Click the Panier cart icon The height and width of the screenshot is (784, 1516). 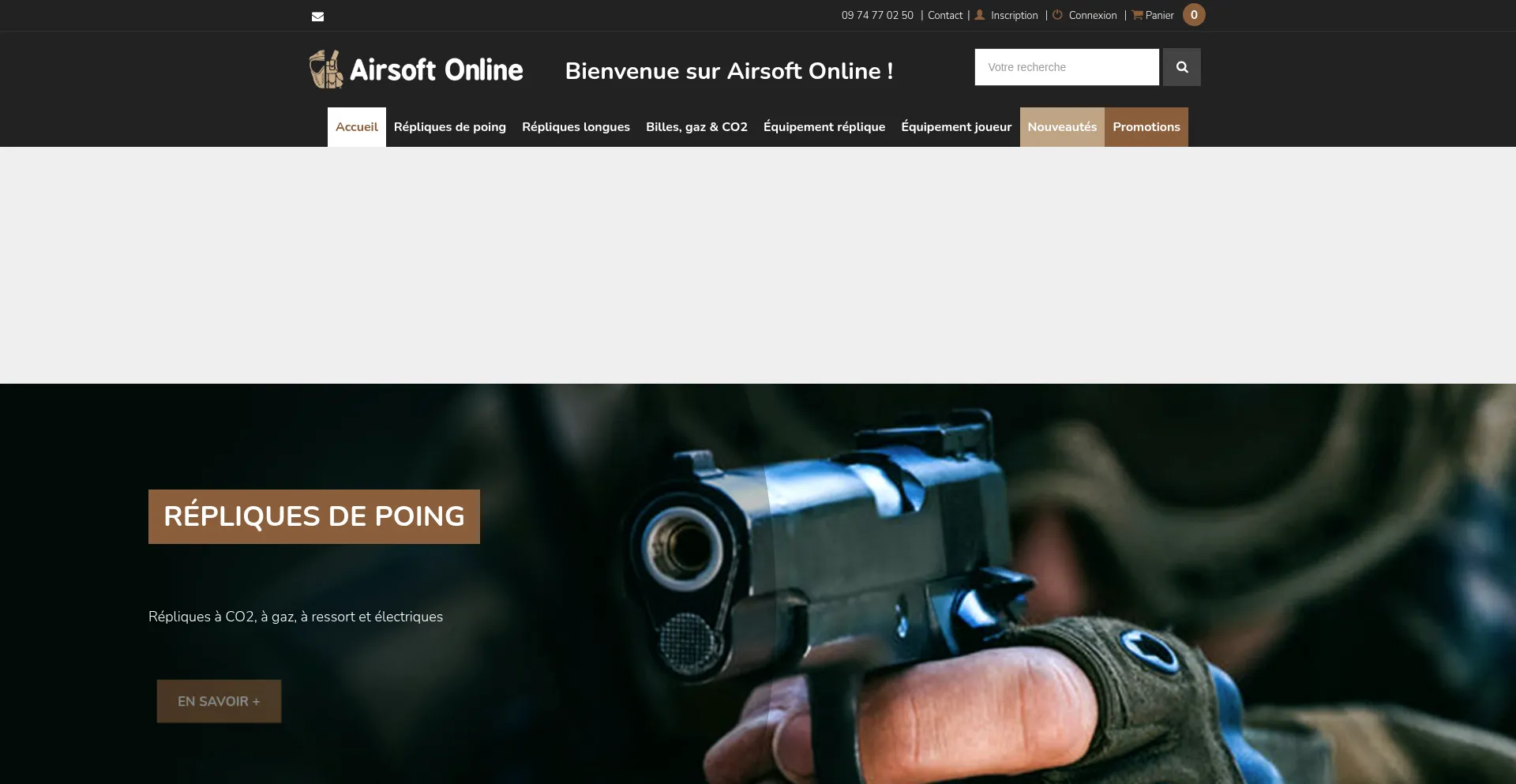[1137, 15]
